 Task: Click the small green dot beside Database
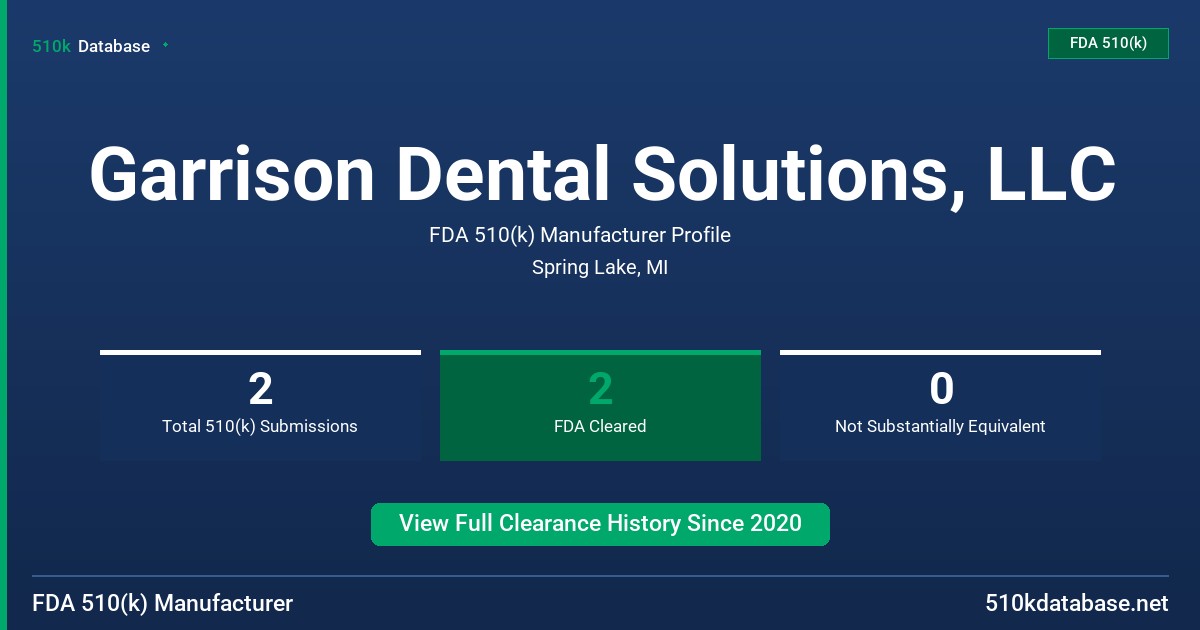coord(165,45)
